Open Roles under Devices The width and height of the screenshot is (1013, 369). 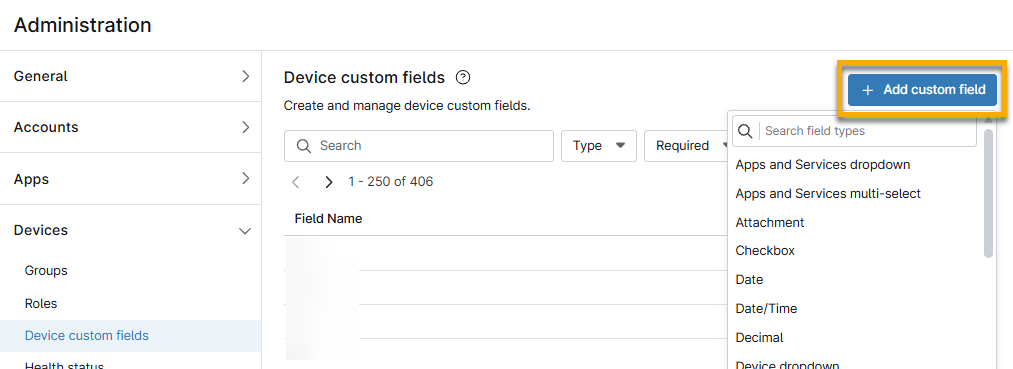click(41, 304)
